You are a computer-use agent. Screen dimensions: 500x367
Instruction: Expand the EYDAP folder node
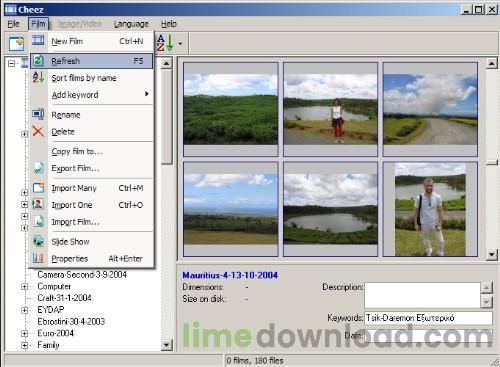click(x=24, y=310)
